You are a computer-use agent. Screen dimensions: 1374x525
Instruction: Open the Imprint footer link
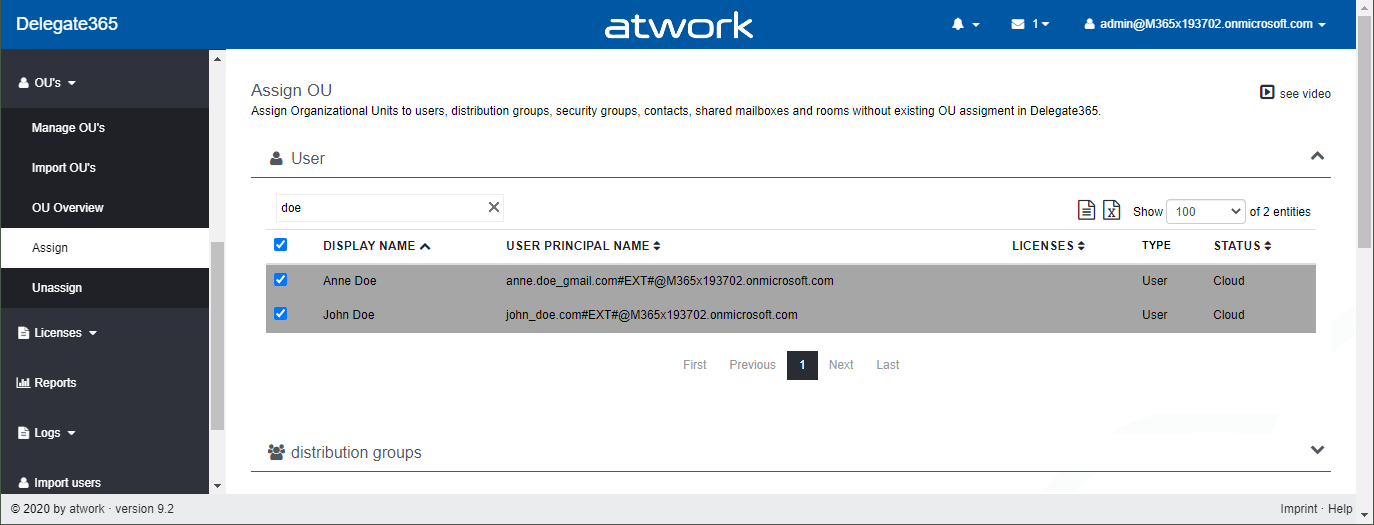[x=1298, y=509]
